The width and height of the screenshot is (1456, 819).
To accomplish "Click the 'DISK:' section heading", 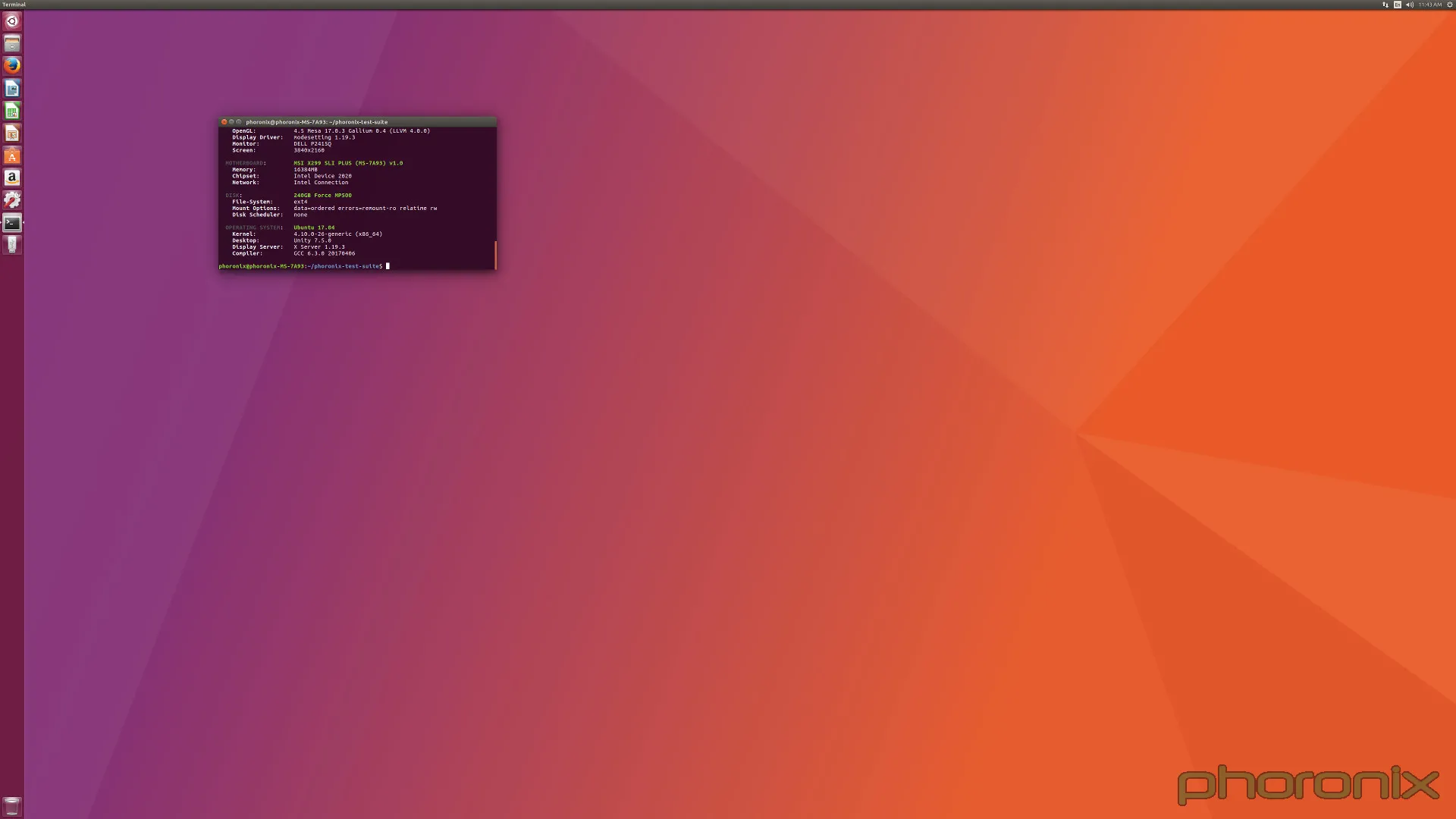I will click(x=233, y=196).
